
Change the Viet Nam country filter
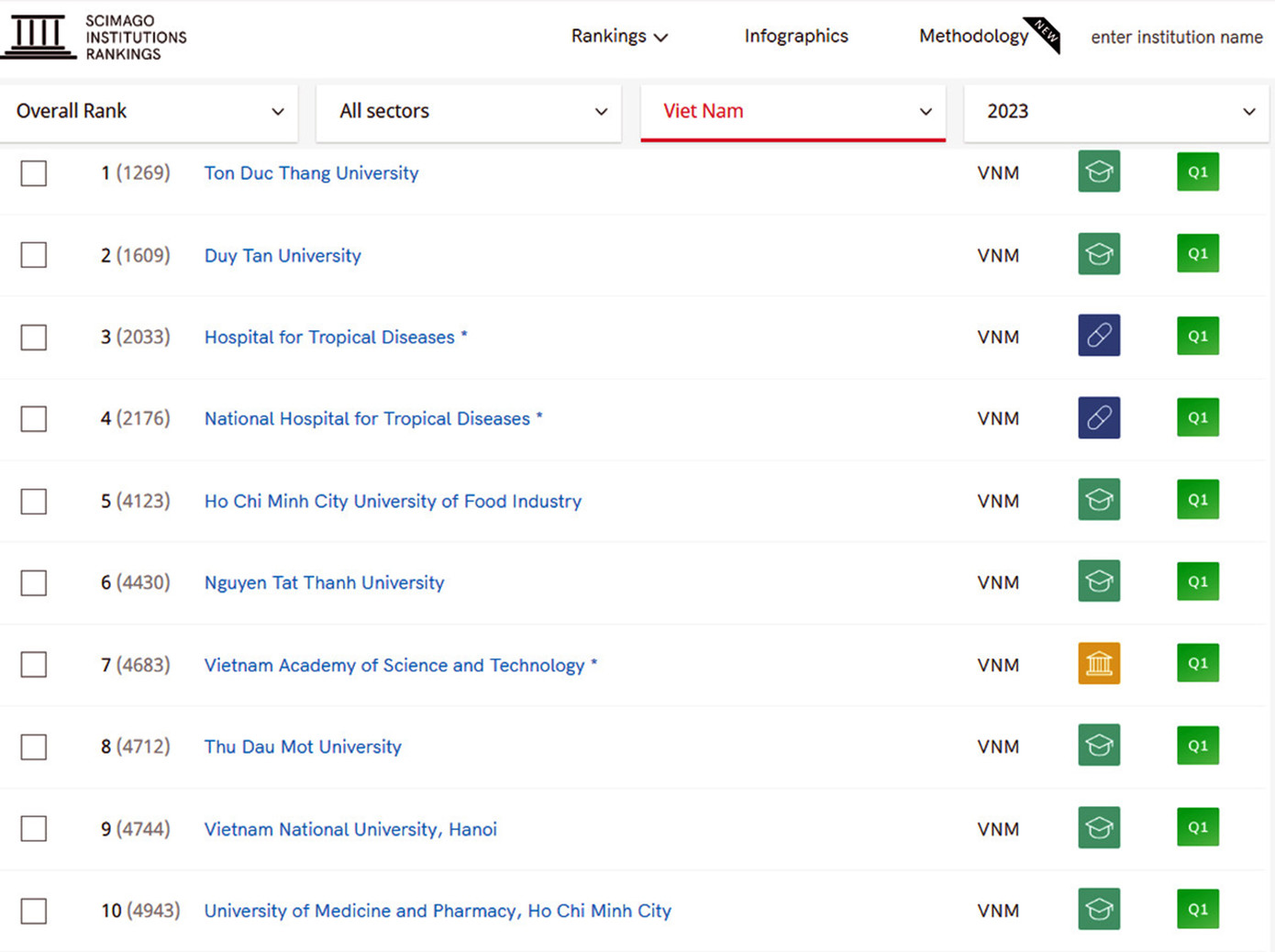(x=793, y=111)
